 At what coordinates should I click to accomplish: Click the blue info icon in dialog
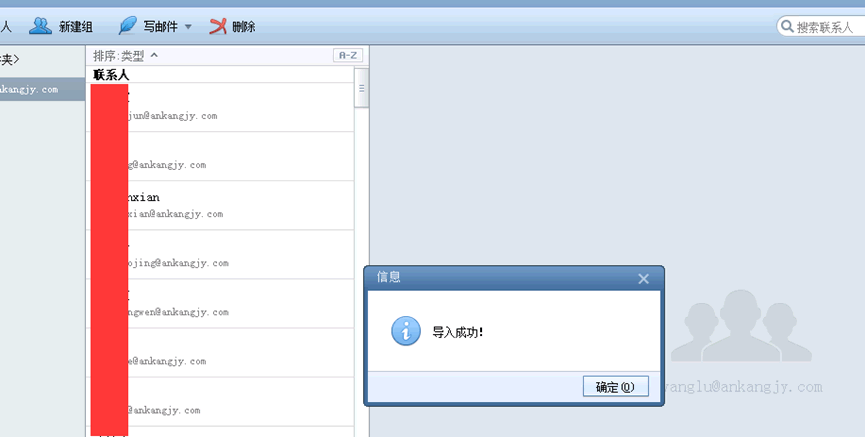405,331
